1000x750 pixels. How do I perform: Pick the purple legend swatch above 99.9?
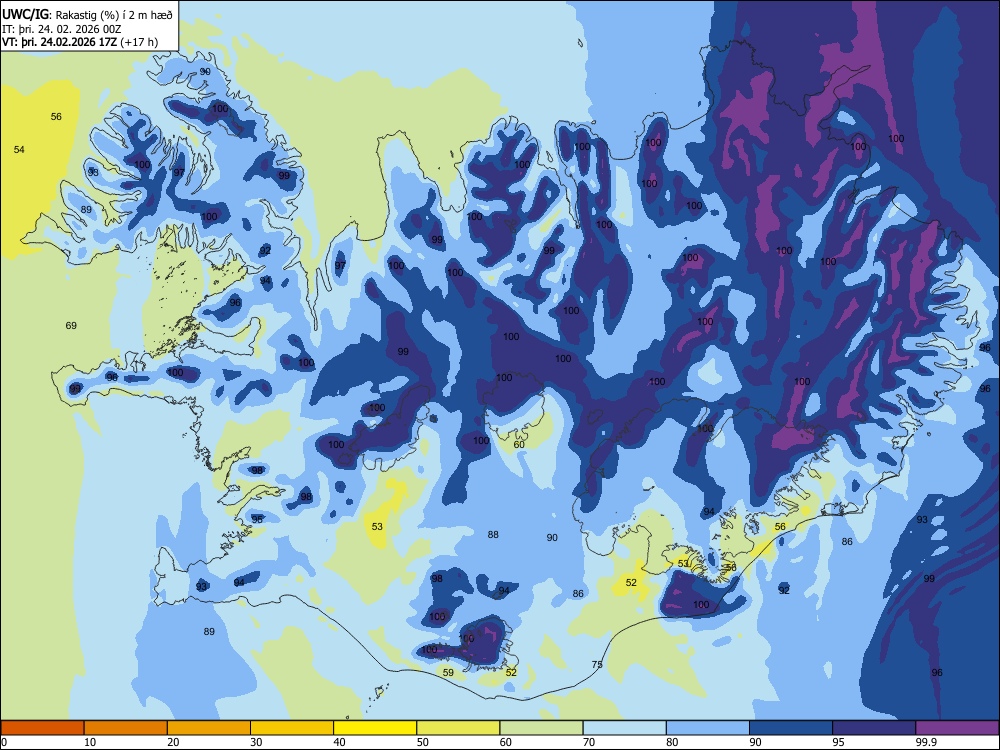[x=957, y=728]
